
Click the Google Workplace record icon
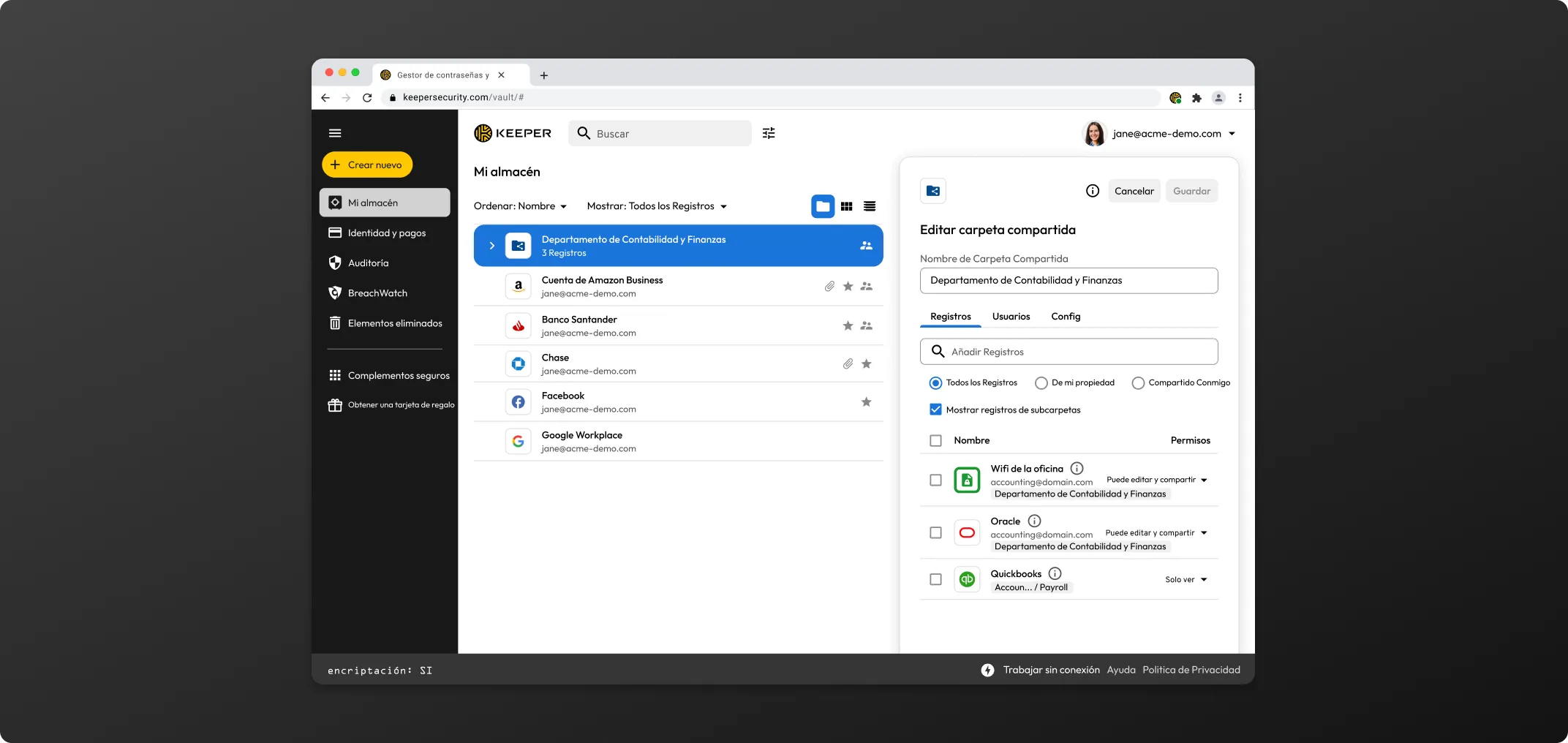tap(518, 442)
